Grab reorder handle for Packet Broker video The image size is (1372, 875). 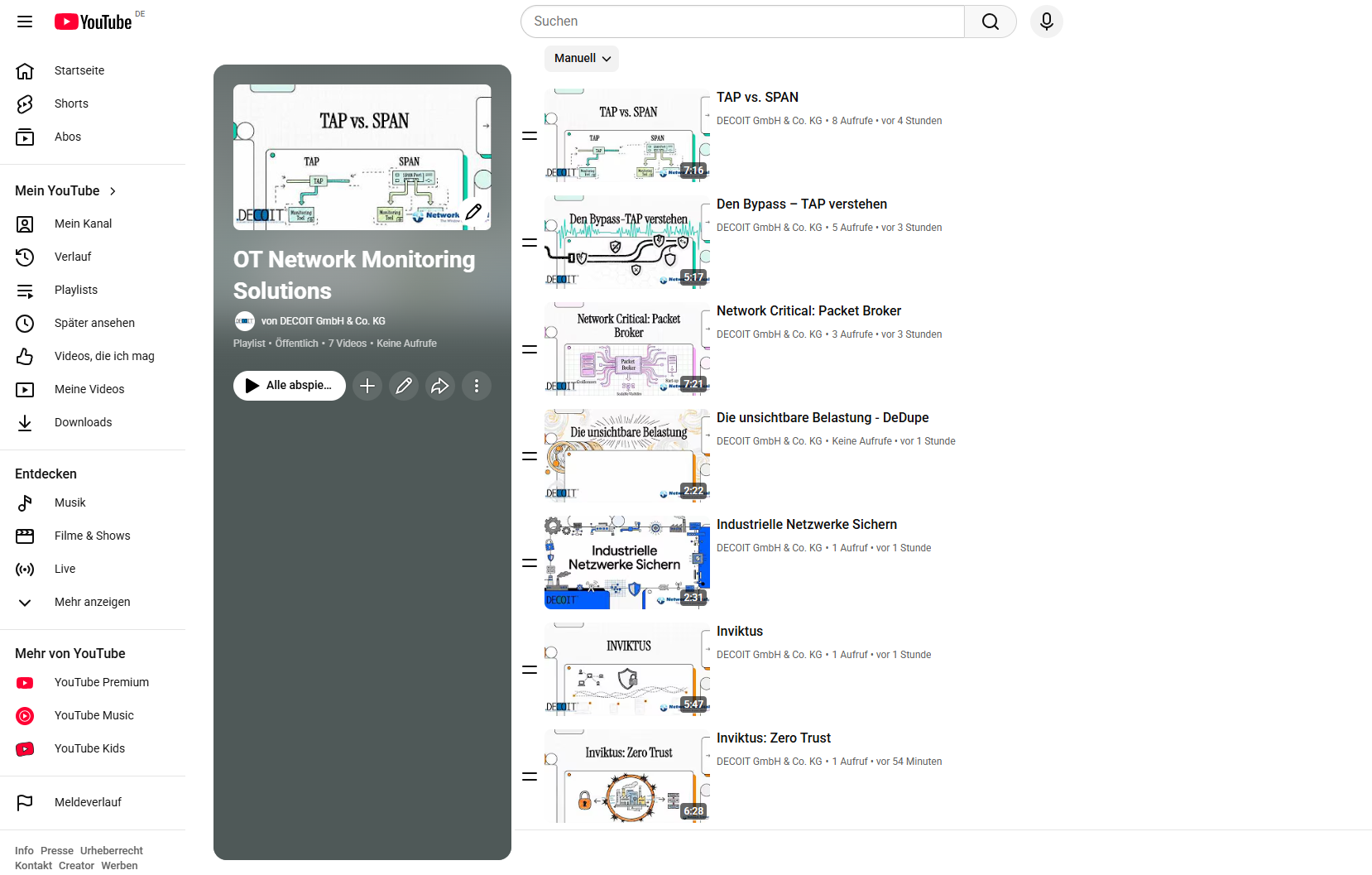[530, 349]
